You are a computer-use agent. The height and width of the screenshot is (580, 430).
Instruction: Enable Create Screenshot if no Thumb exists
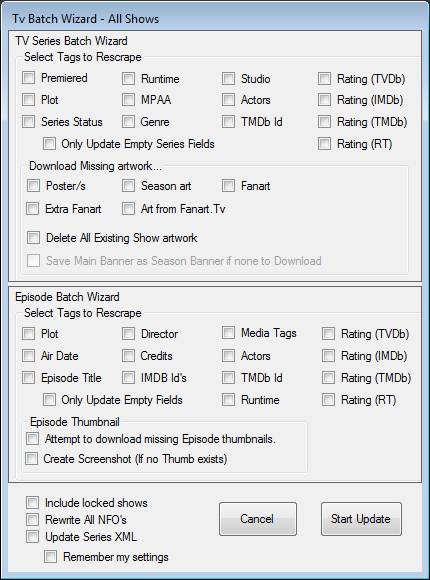pos(31,459)
